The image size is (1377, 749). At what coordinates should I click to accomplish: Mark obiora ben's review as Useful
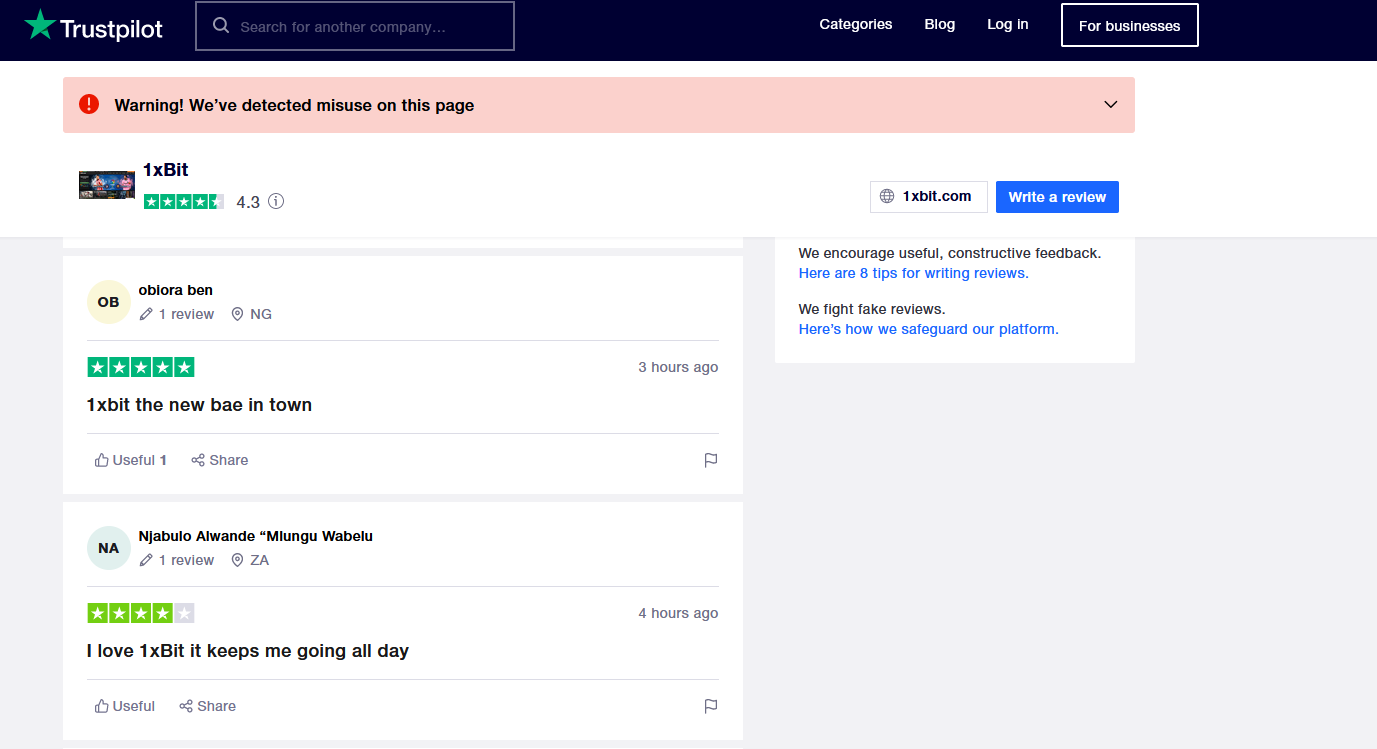click(130, 460)
